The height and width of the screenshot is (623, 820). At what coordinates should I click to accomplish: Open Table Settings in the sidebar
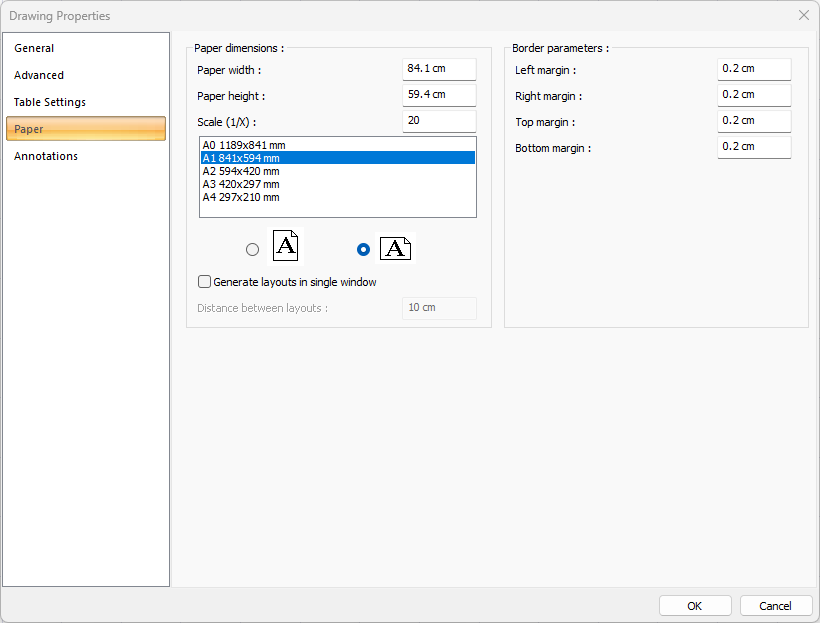[x=50, y=102]
